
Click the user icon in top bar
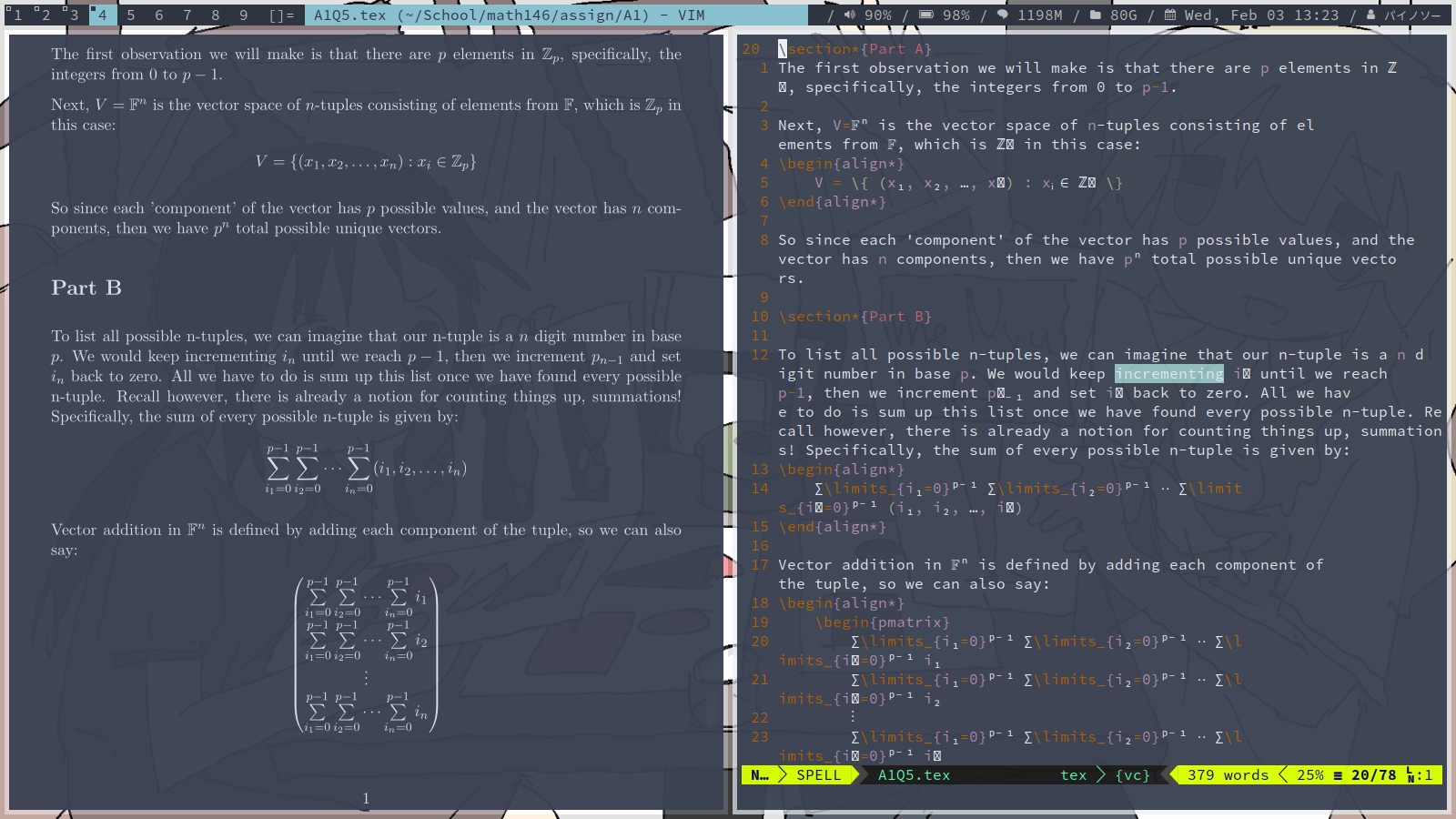(1370, 15)
